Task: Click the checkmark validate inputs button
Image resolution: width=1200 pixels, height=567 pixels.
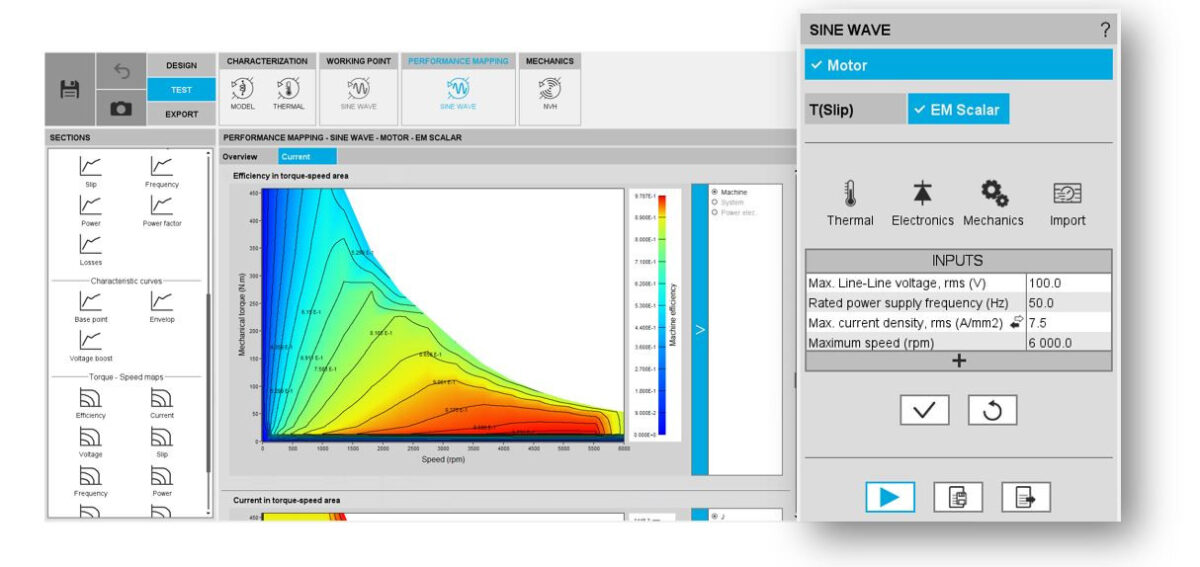Action: click(924, 410)
